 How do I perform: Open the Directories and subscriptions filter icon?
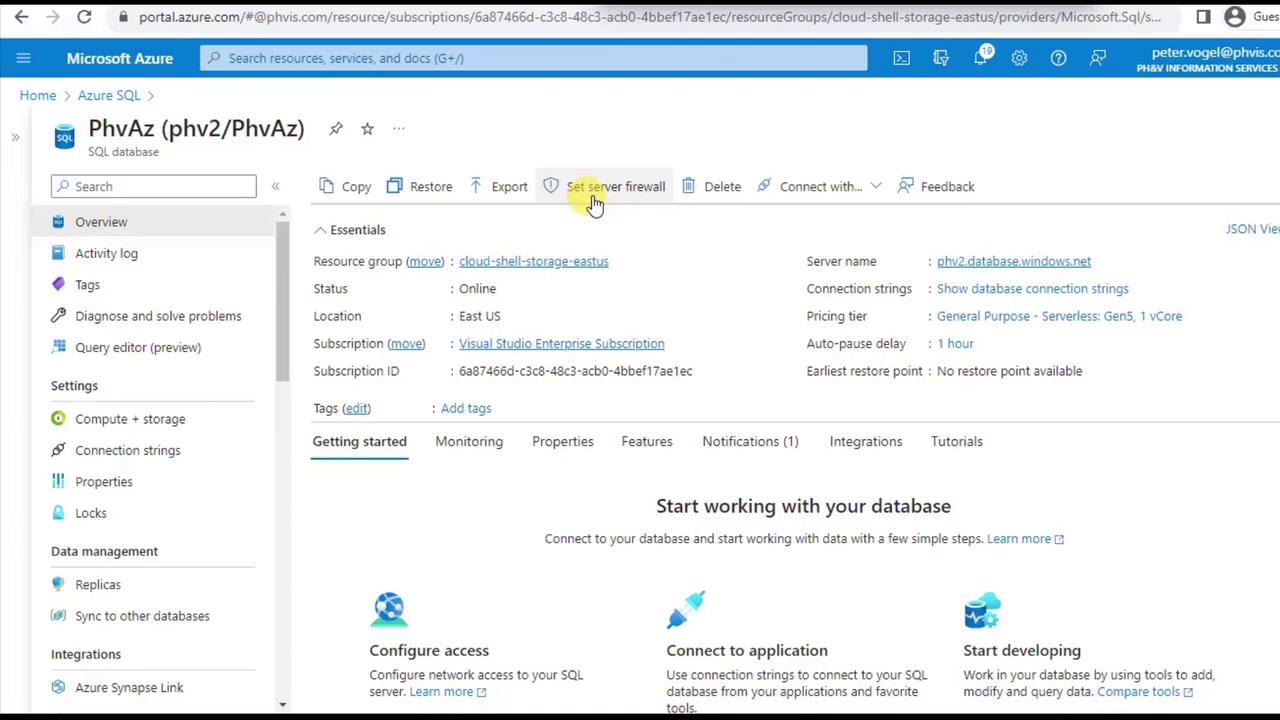point(941,58)
